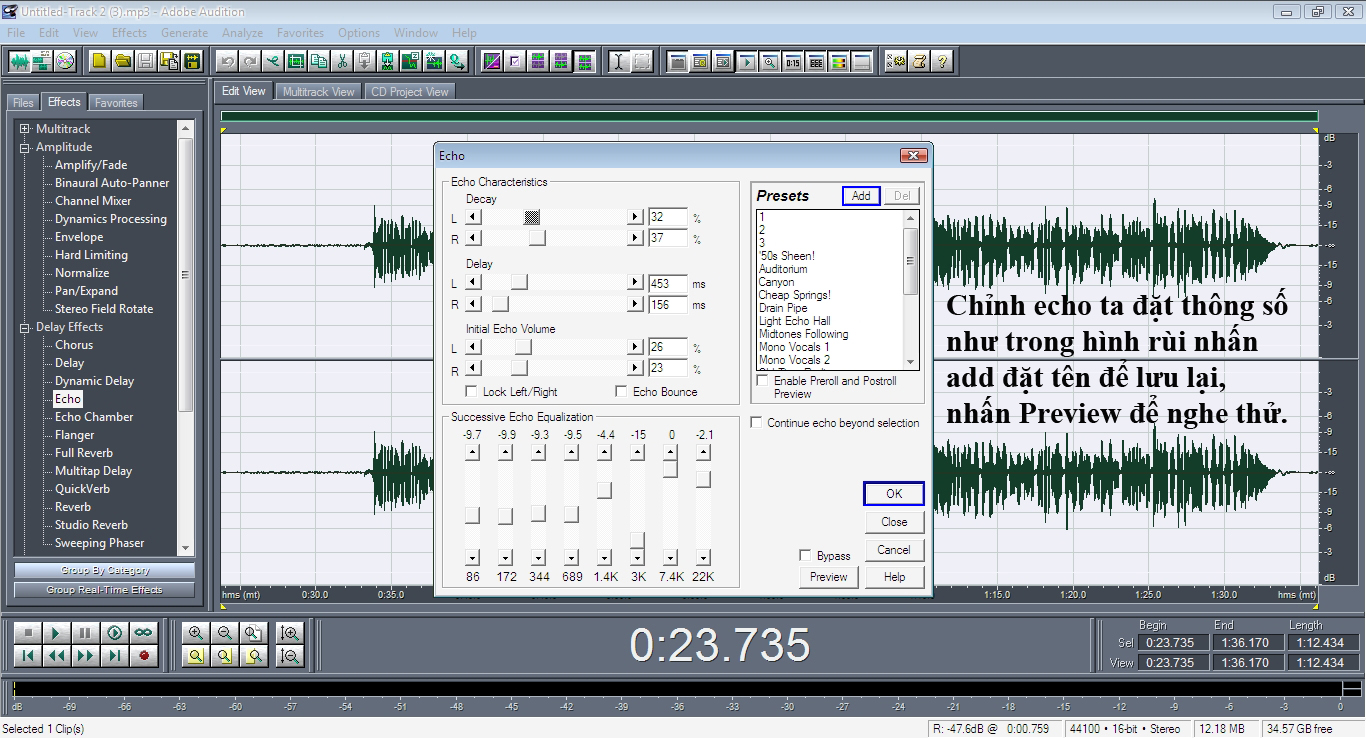The image size is (1366, 738).
Task: Click the Copy toolbar icon
Action: (x=319, y=61)
